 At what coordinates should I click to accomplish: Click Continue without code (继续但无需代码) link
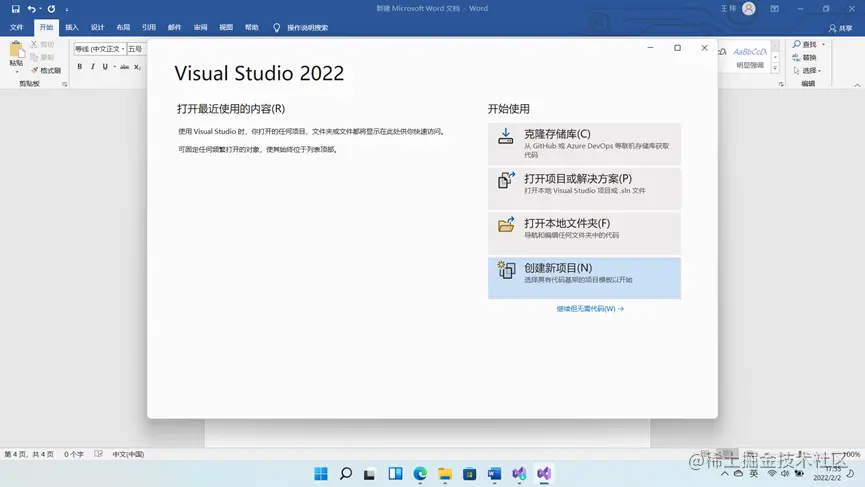(x=590, y=309)
